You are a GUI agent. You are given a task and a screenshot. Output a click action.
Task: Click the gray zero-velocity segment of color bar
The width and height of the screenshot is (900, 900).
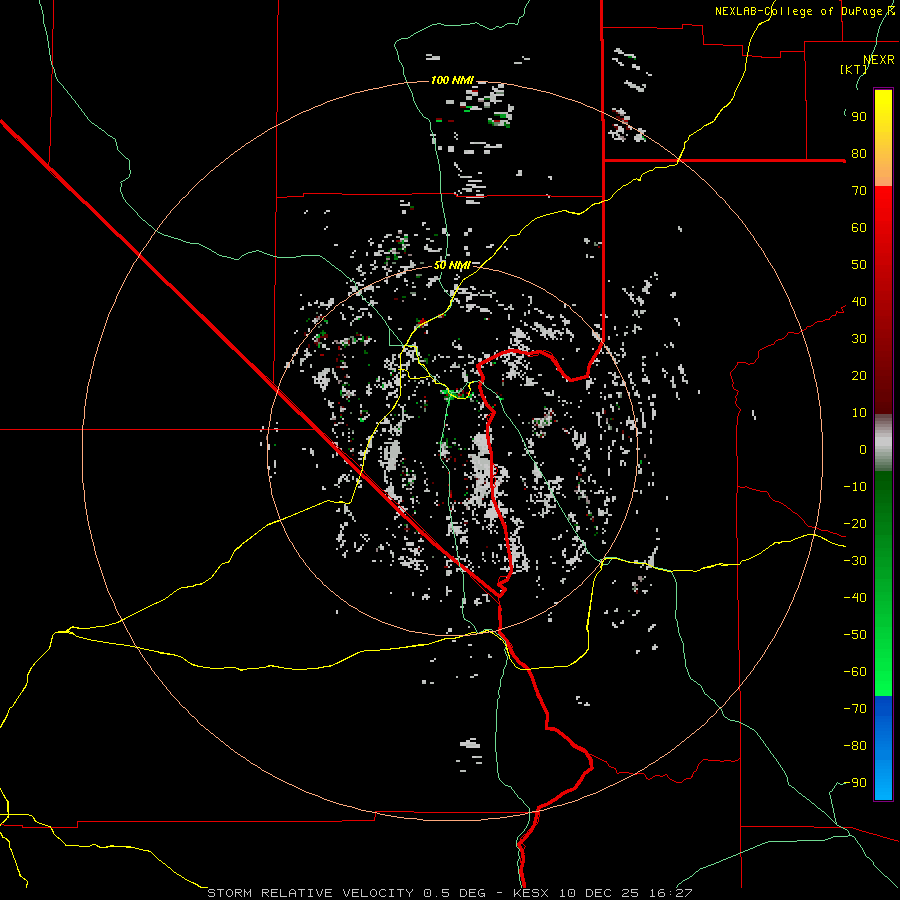coord(883,443)
